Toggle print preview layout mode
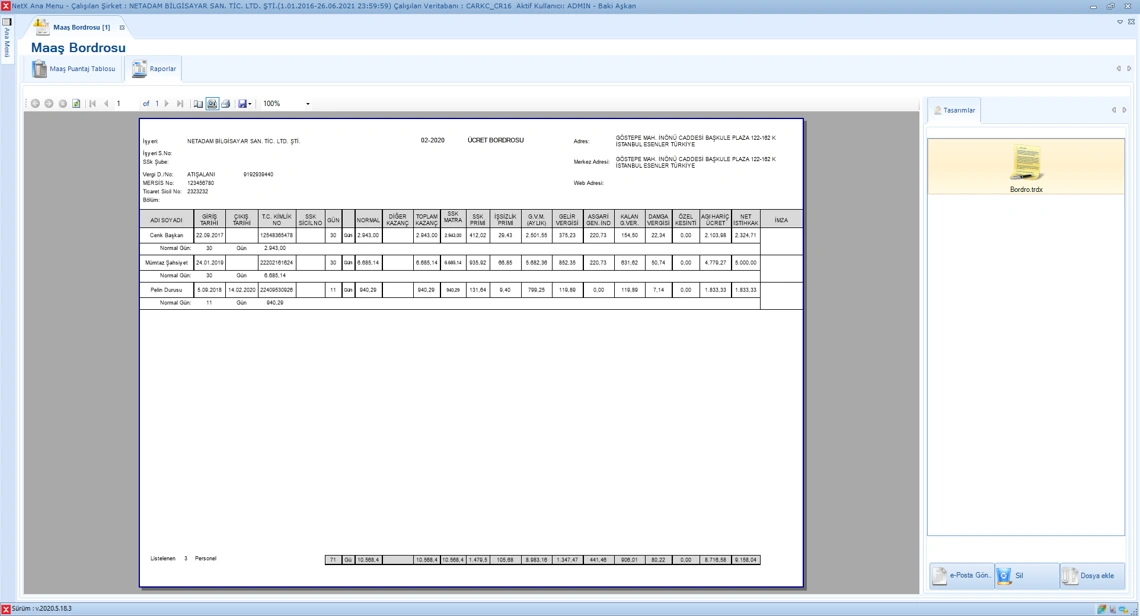 coord(212,104)
